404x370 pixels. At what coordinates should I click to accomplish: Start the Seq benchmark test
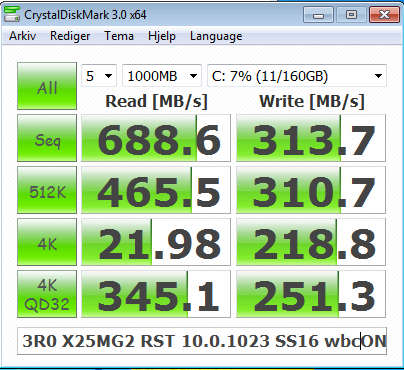47,138
